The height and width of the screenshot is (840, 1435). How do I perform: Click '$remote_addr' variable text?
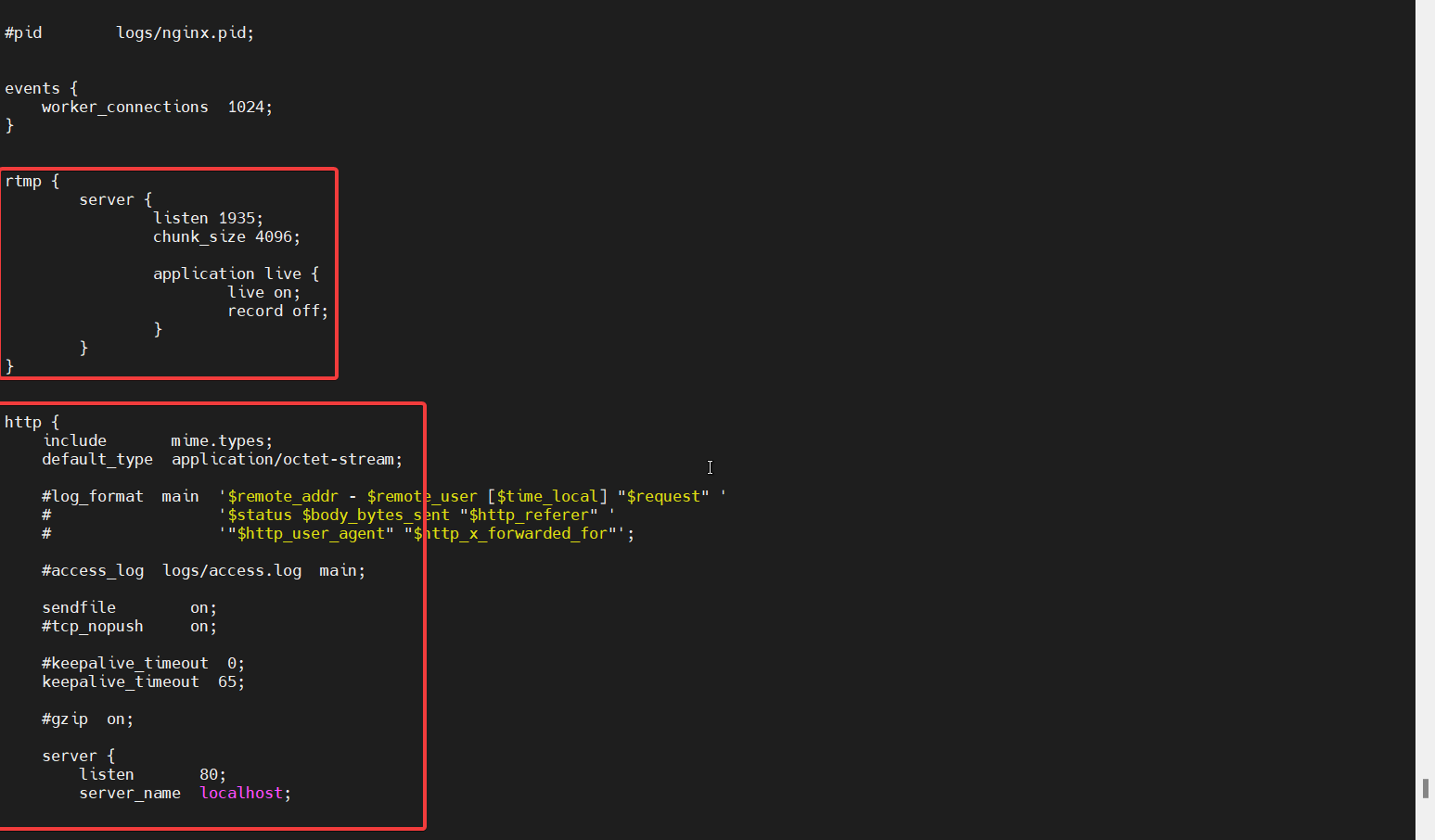283,496
